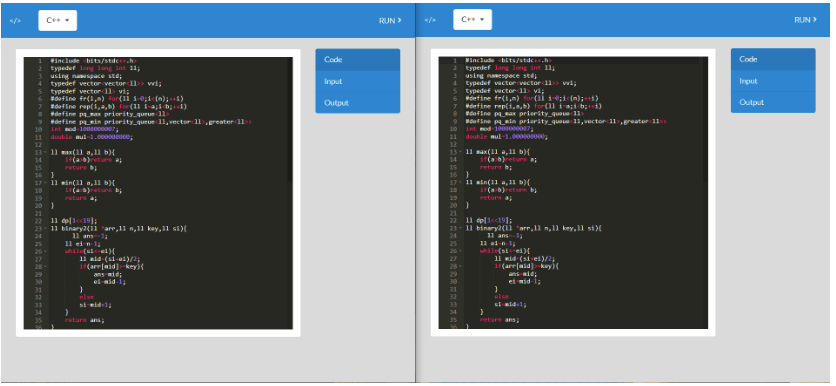836x386 pixels.
Task: Collapse binary2 function fold arrow, line 23, right editor
Action: [x=461, y=228]
